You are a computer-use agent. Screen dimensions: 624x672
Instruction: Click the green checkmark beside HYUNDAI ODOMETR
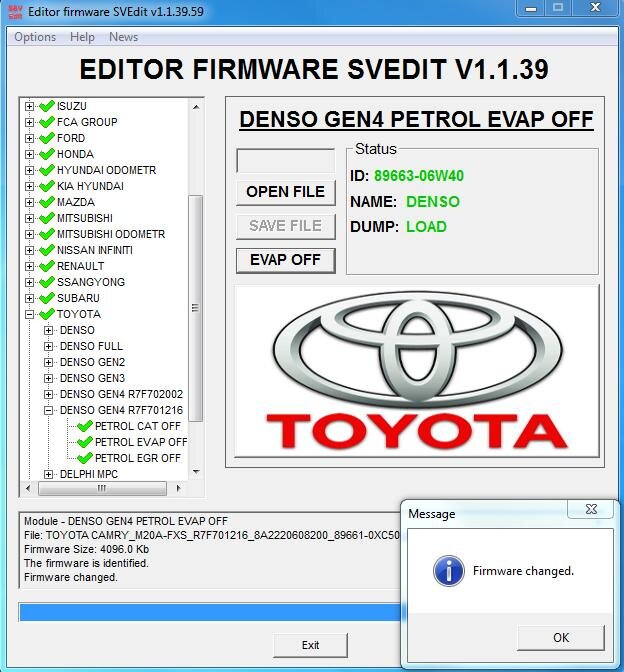point(47,170)
